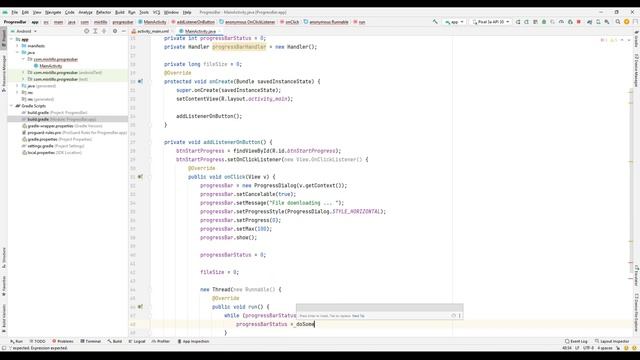Click the Make Project hammer icon
Image resolution: width=640 pixels, height=360 pixels.
(435, 22)
